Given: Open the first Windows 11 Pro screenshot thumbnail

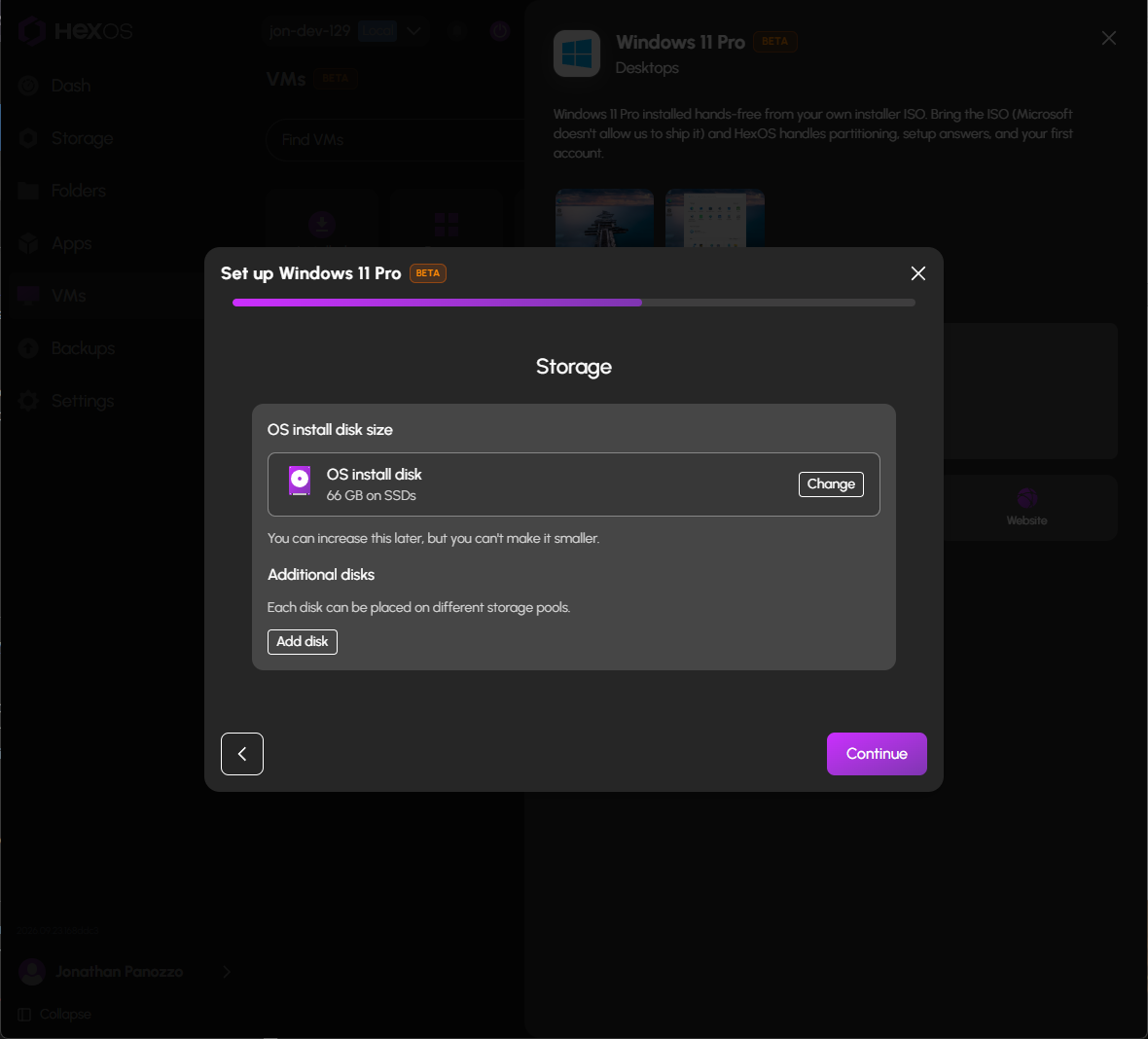Looking at the screenshot, I should [x=605, y=218].
